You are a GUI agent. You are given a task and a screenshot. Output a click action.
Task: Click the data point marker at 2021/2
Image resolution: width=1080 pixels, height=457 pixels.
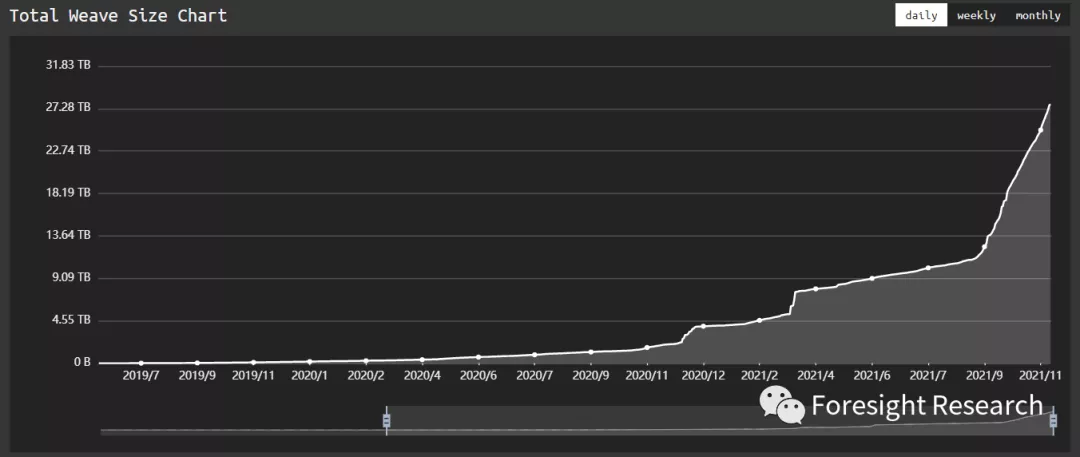(760, 320)
